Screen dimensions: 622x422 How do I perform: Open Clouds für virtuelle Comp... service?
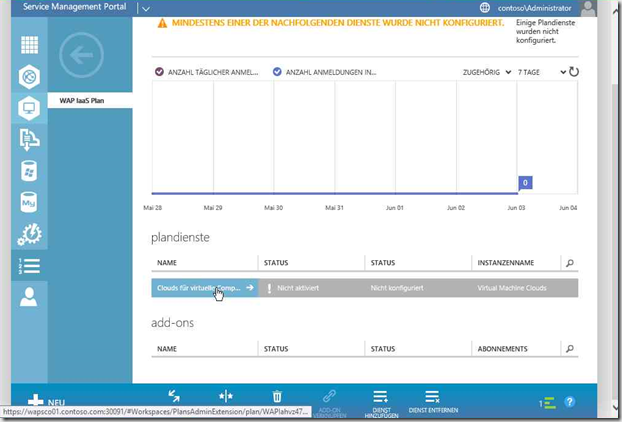point(199,288)
